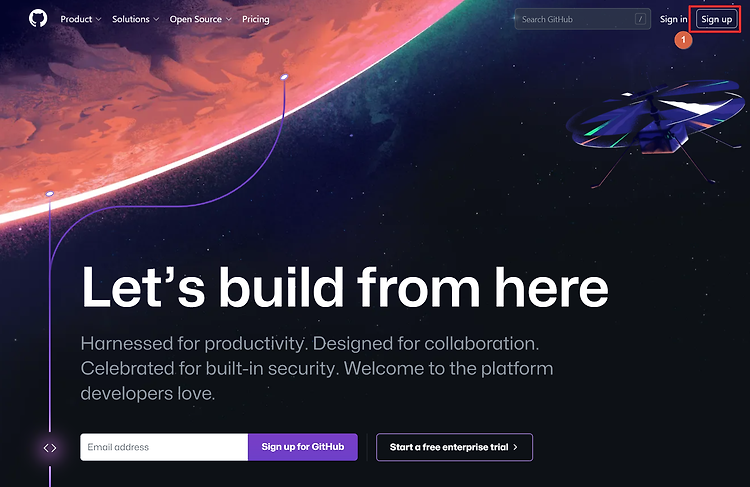Click the GitHub Octocat logo
The height and width of the screenshot is (487, 750).
38,19
